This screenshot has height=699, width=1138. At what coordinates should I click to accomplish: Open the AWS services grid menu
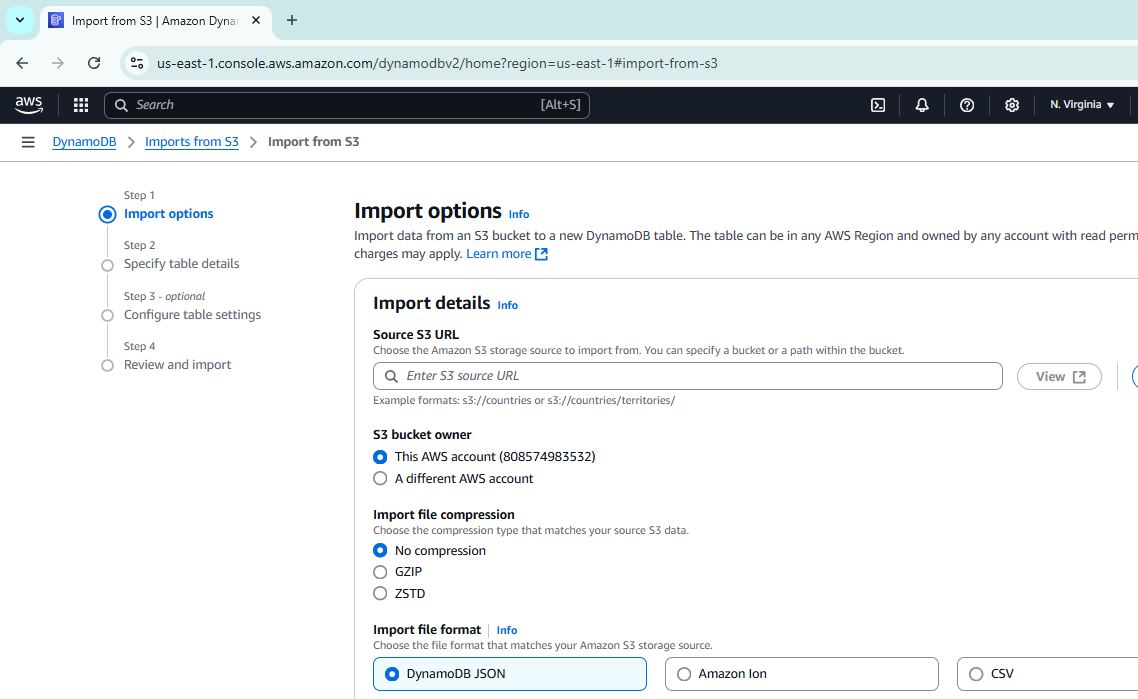pos(81,105)
